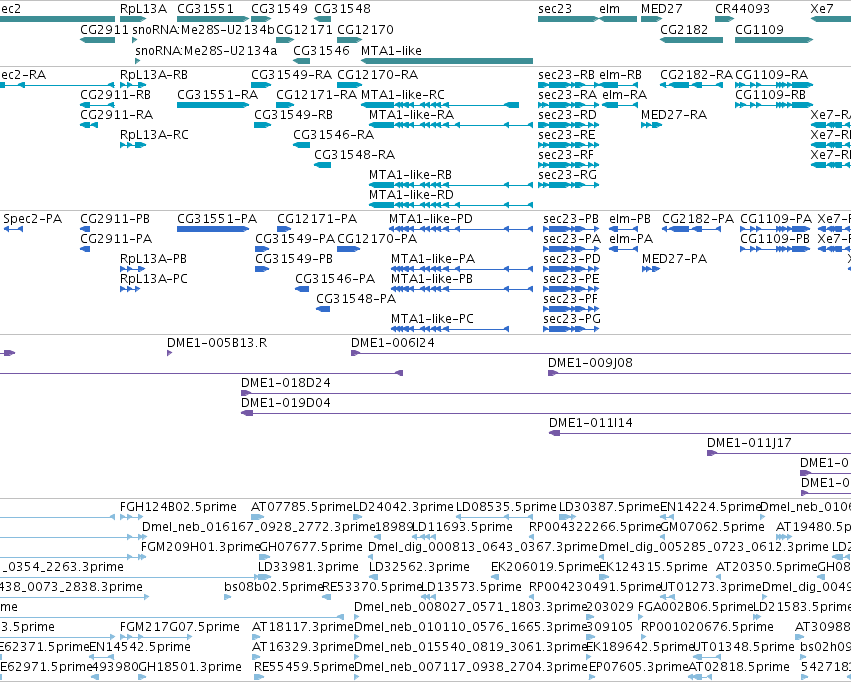851x682 pixels.
Task: Select the CG31551 gene label
Action: pyautogui.click(x=205, y=9)
